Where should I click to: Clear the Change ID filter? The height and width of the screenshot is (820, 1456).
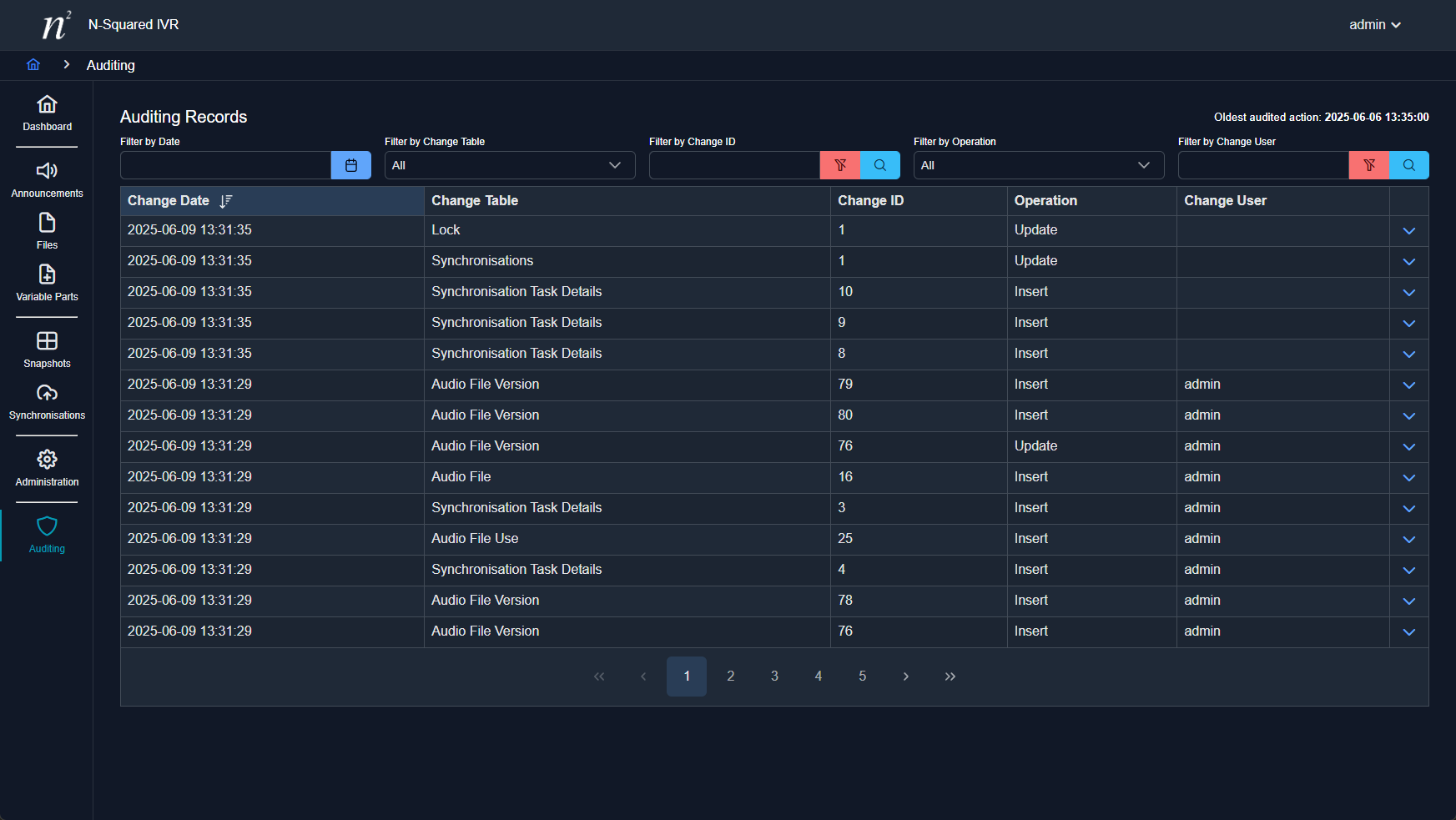click(840, 165)
